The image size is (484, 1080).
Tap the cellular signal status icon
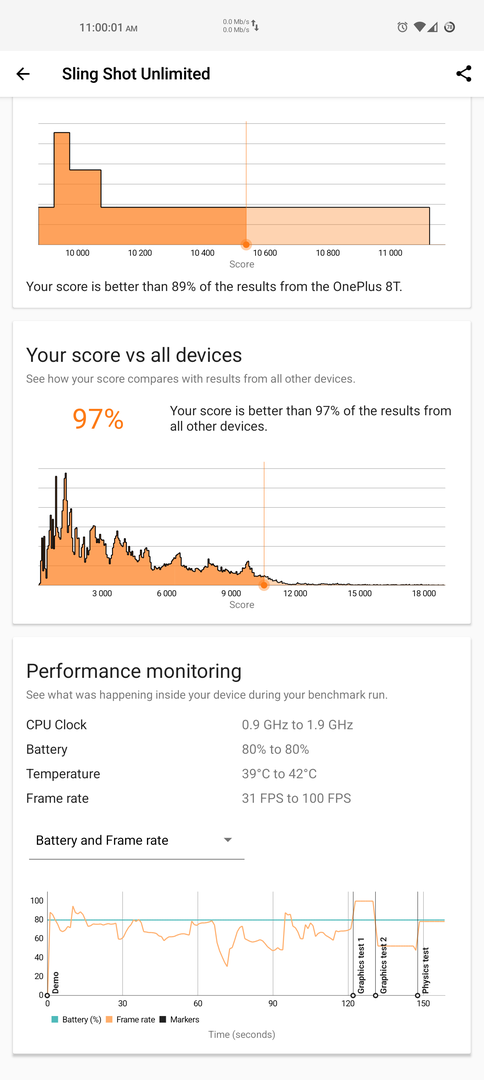click(432, 28)
